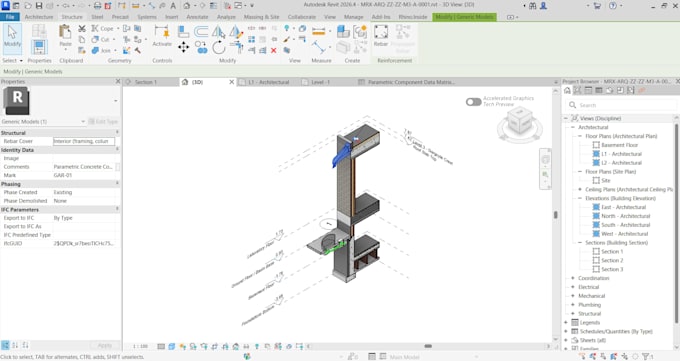Click the Apply button in Properties
680x361 pixels.
[105, 345]
